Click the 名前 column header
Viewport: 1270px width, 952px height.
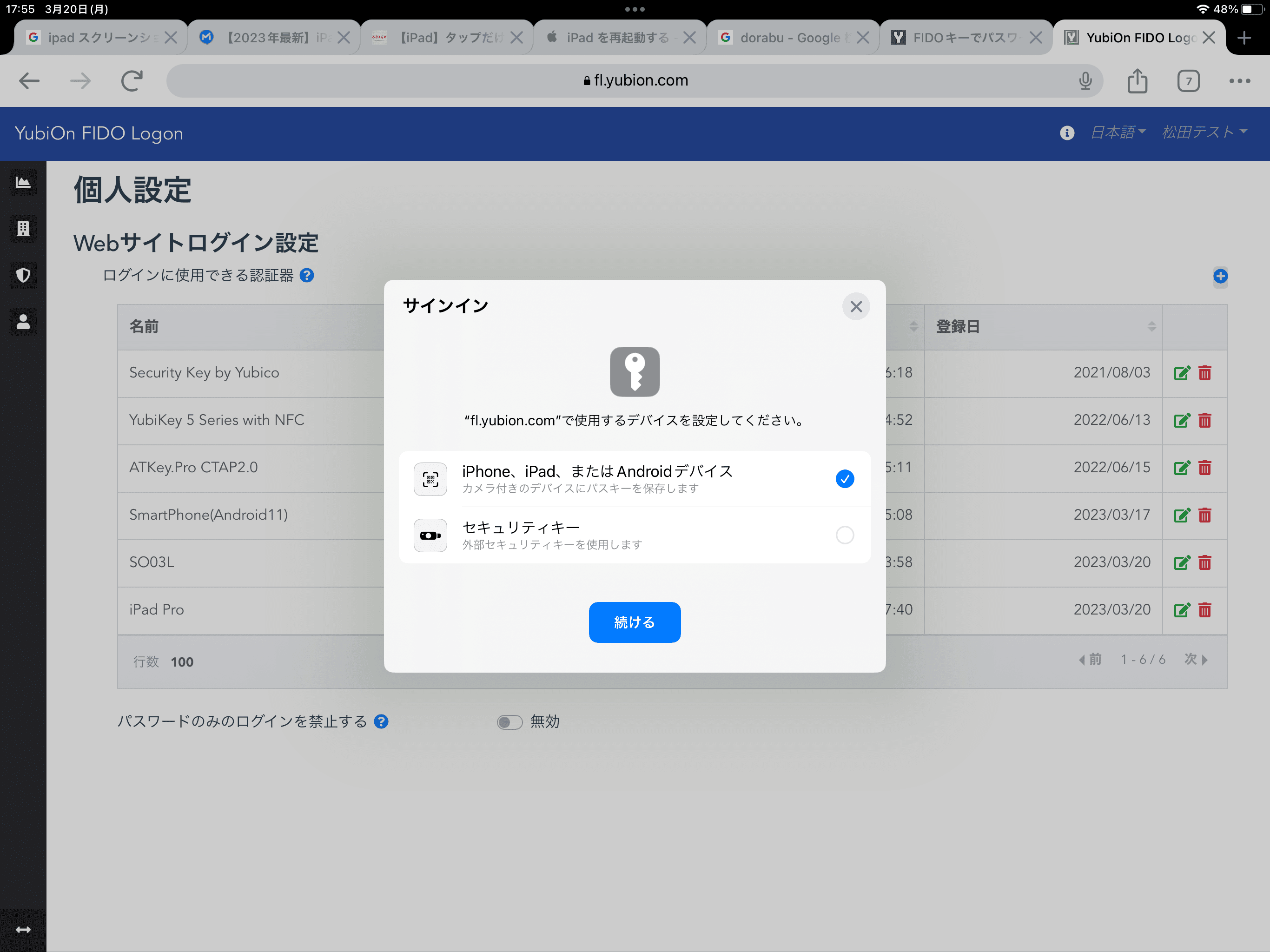click(144, 327)
